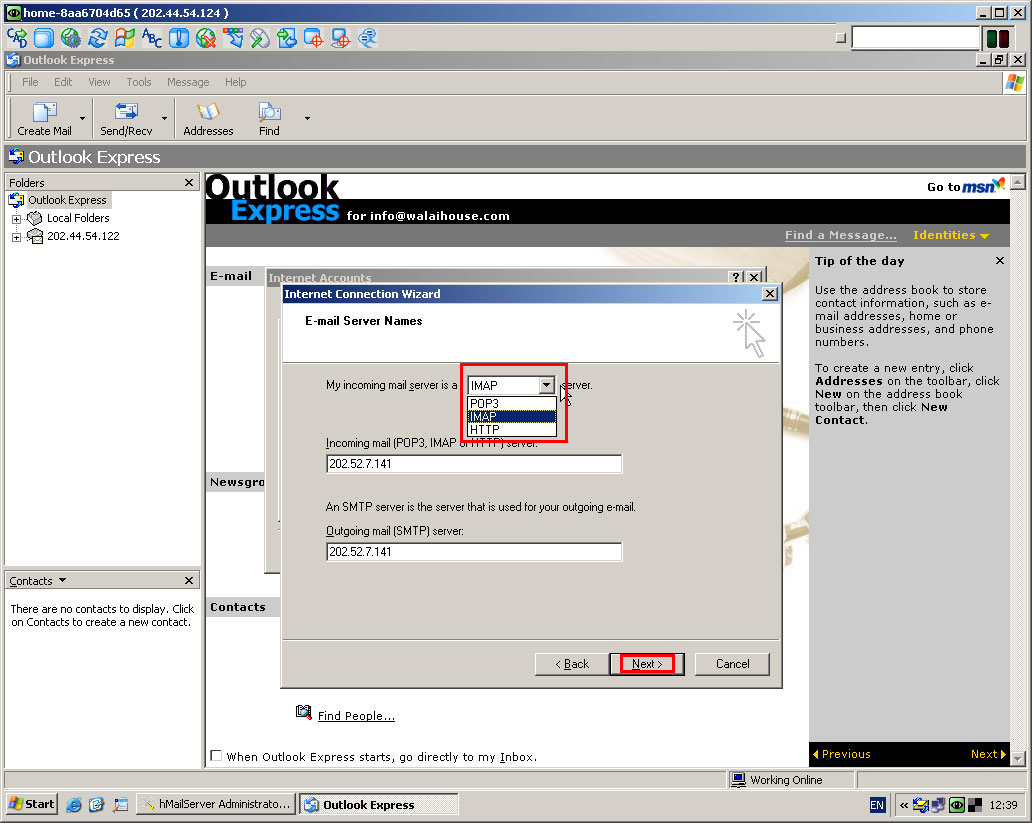Open the Create Mail dropdown arrow
The height and width of the screenshot is (823, 1032).
[82, 118]
